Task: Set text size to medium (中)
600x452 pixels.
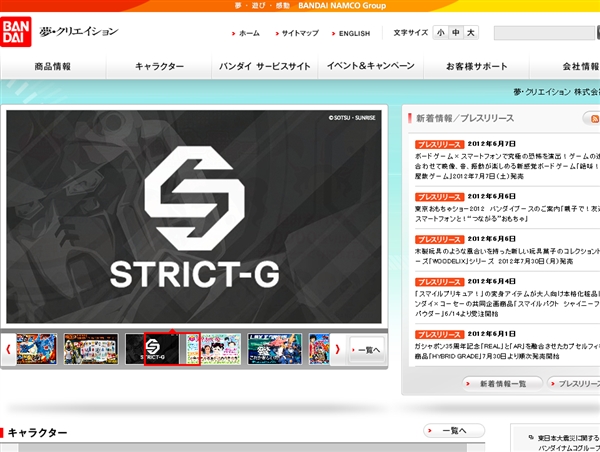Action: 456,33
